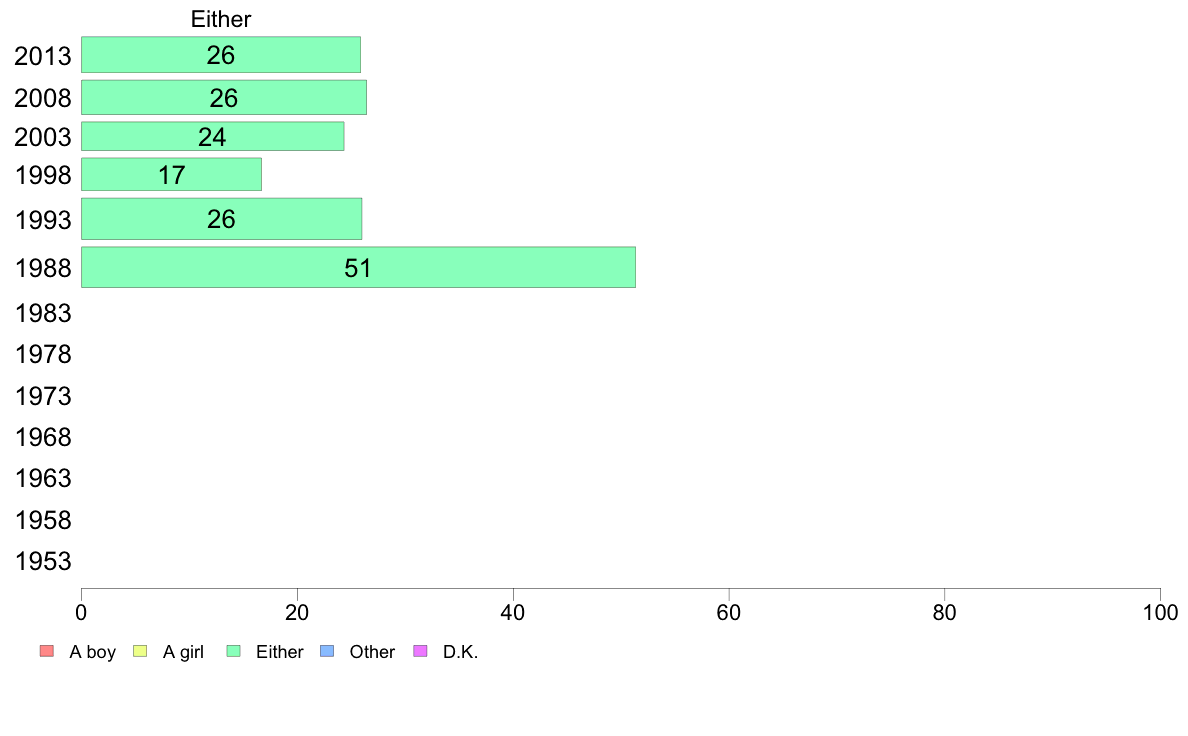1188x736 pixels.
Task: Click the red A boy legend swatch
Action: pos(47,651)
